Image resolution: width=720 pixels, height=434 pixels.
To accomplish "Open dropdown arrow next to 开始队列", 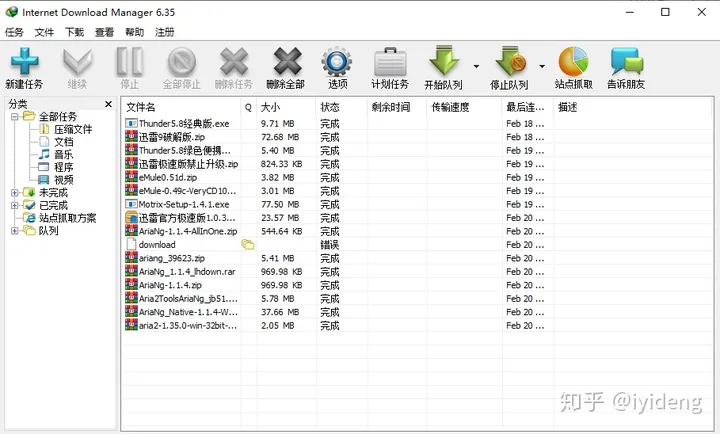I will [x=476, y=67].
